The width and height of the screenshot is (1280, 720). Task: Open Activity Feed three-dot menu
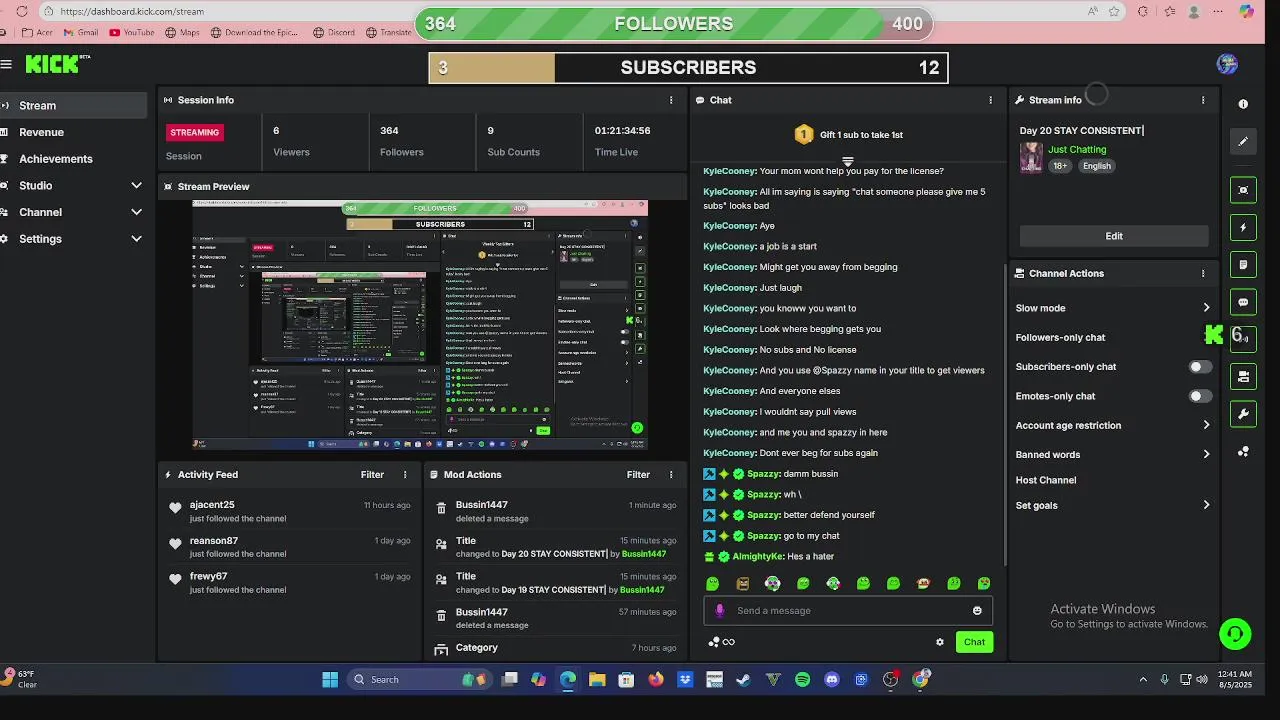(405, 475)
